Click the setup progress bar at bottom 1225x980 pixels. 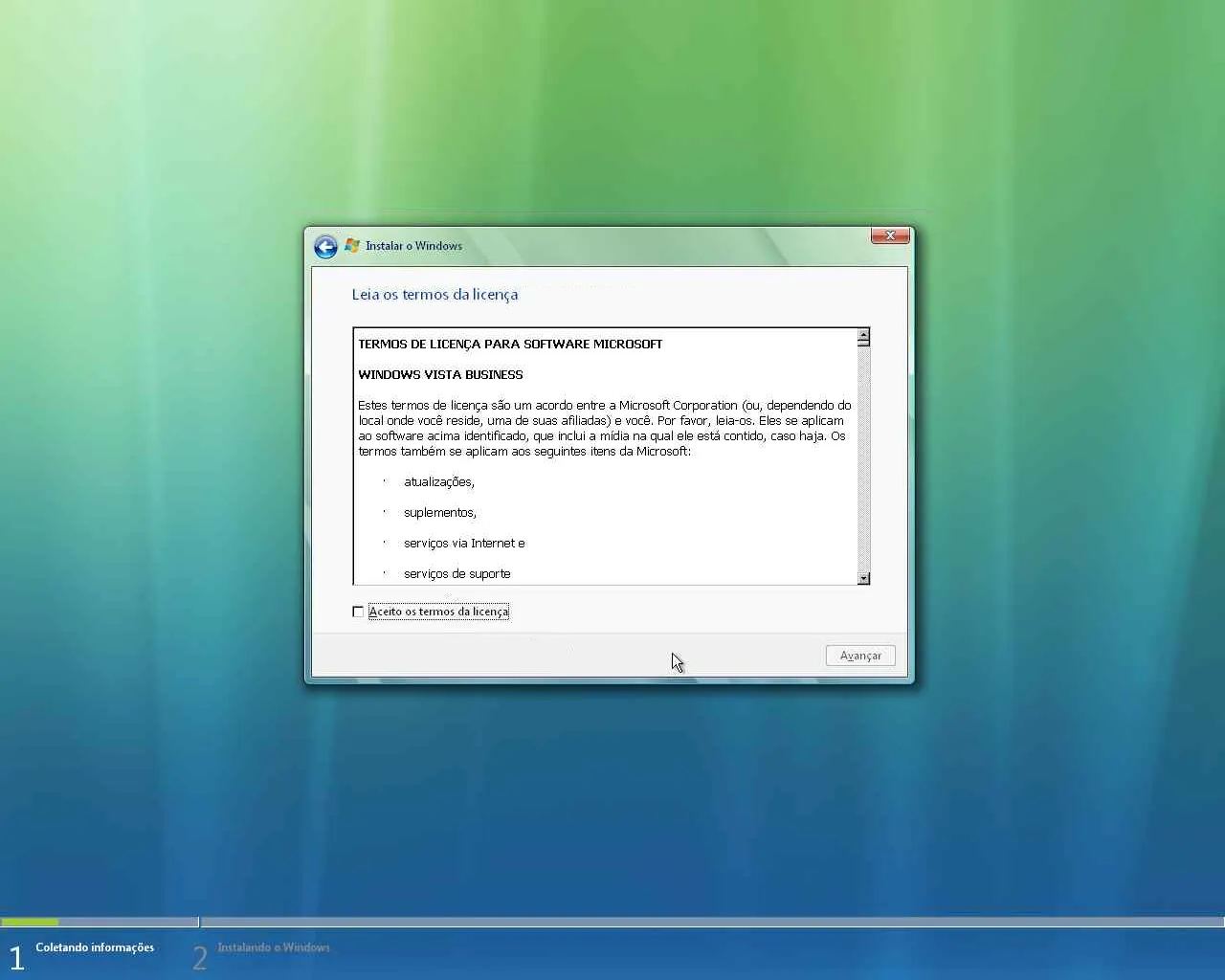612,923
